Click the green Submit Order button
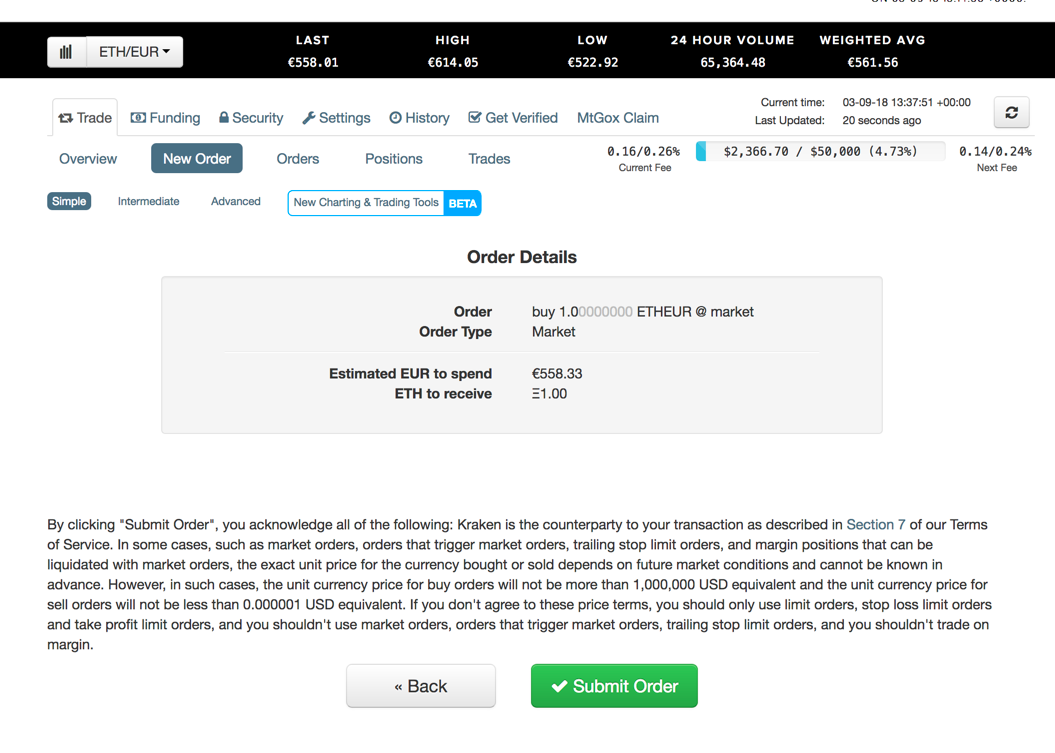 pos(614,686)
